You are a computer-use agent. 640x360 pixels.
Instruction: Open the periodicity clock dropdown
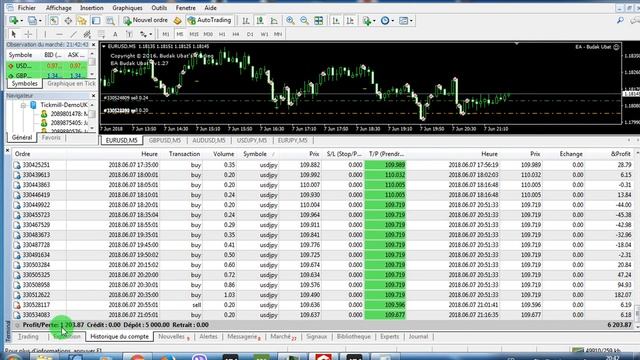pos(387,20)
